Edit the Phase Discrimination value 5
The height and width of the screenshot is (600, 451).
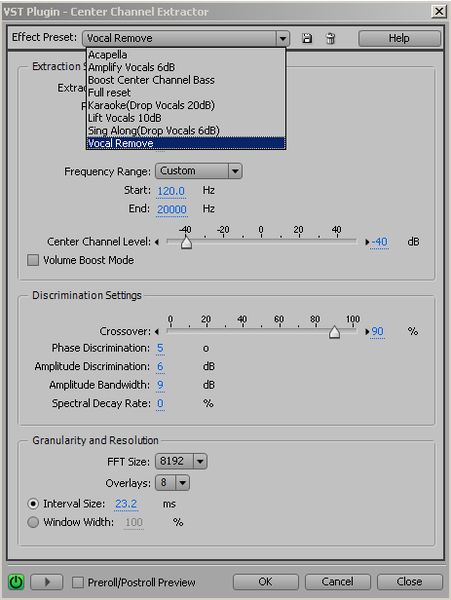tap(160, 348)
